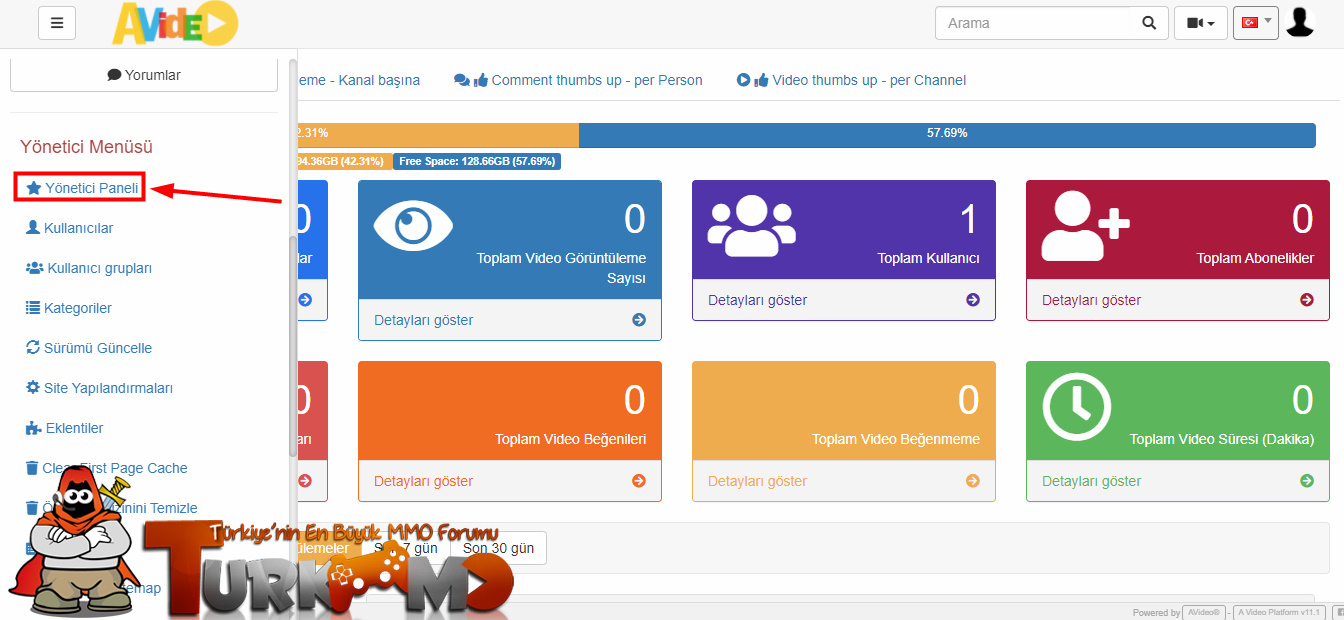Click the AVideo logo
Image resolution: width=1344 pixels, height=620 pixels.
point(175,23)
